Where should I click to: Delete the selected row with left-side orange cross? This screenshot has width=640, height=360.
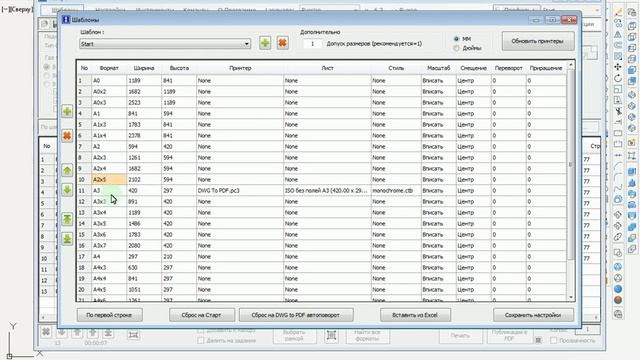[x=67, y=136]
